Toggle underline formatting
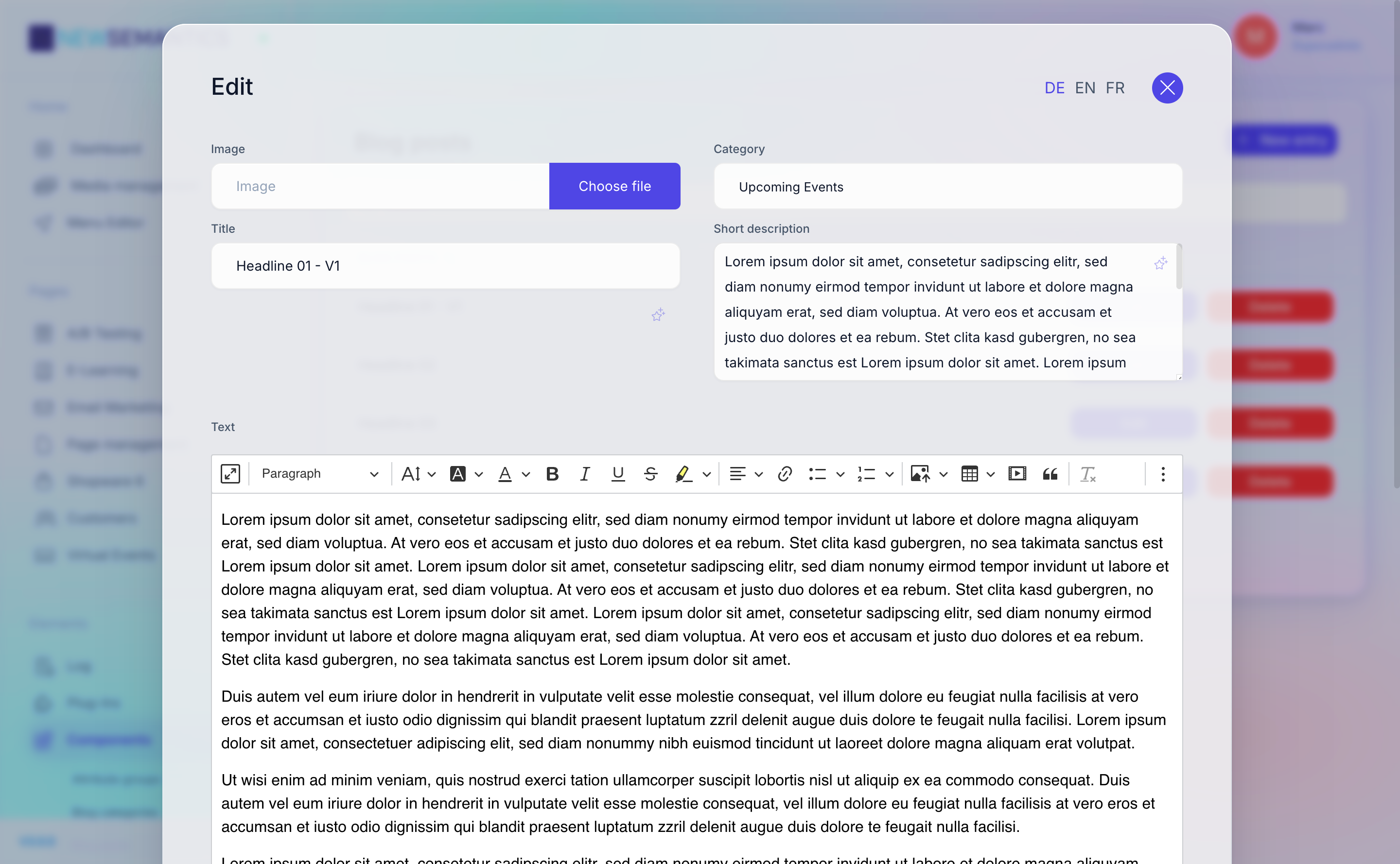 618,474
